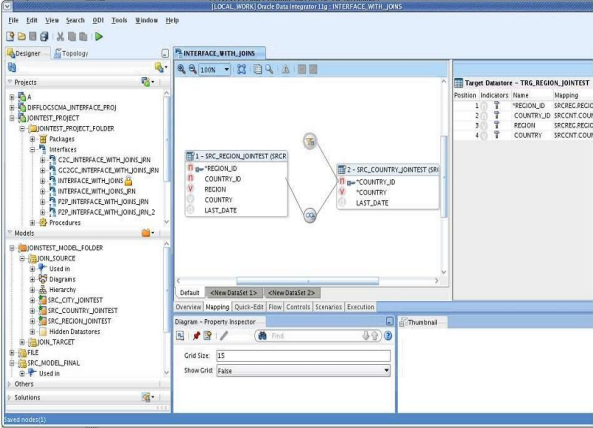Click the warning triangle errors icon
The image size is (593, 428).
[x=286, y=69]
